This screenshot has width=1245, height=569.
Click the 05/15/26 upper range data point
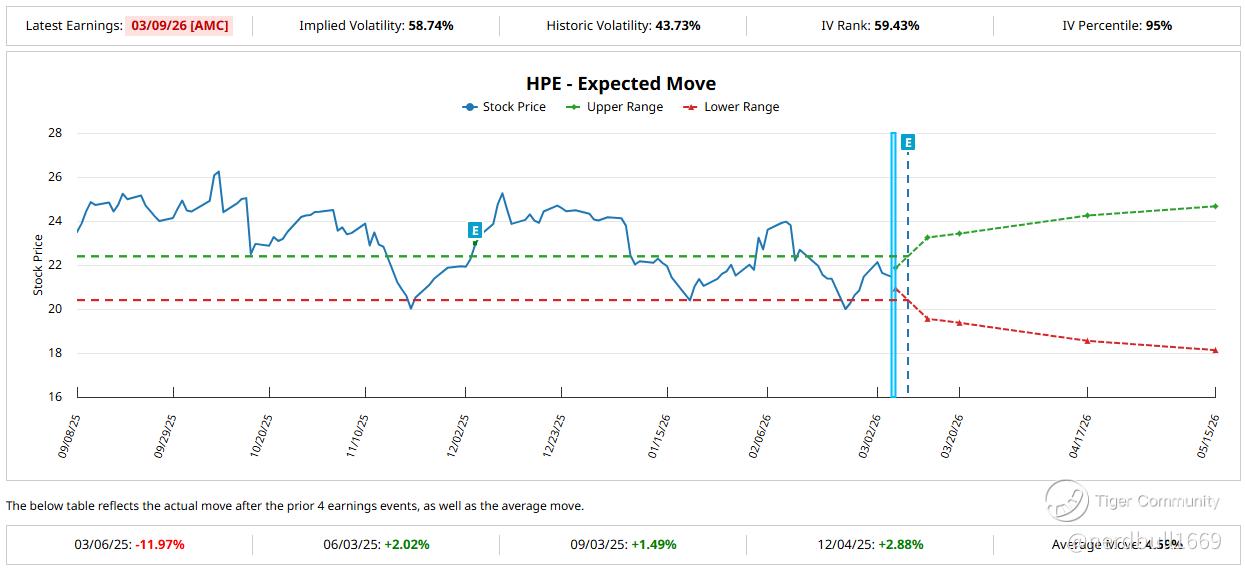[x=1215, y=206]
